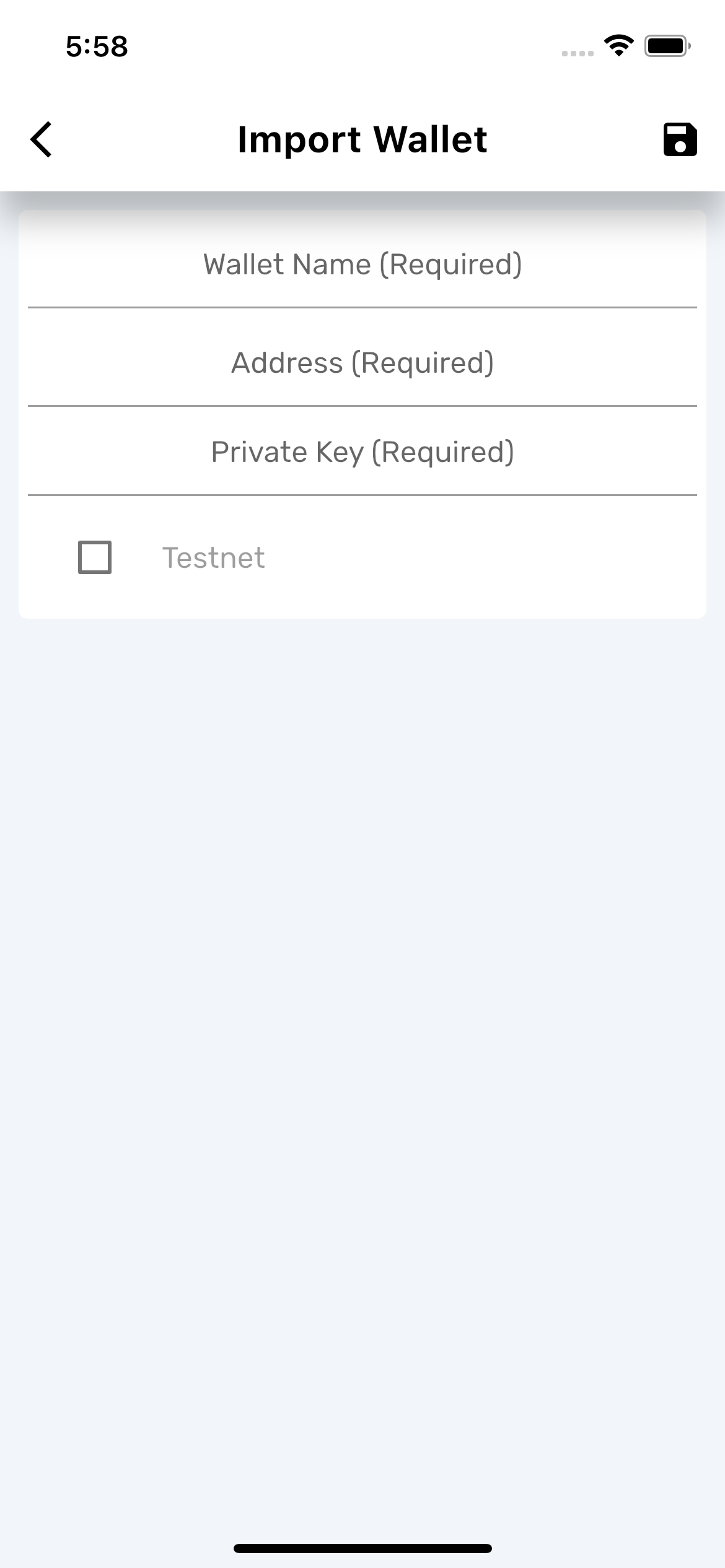Screen dimensions: 725x1568
Task: Click blank card space right of Testnet
Action: pos(496,557)
